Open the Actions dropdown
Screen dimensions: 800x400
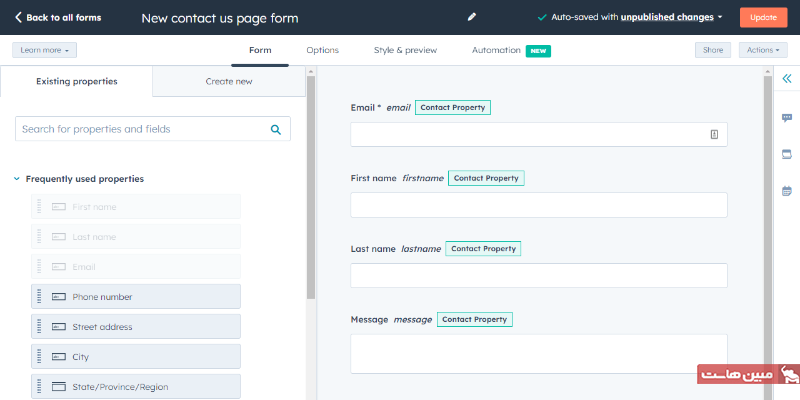(x=763, y=50)
